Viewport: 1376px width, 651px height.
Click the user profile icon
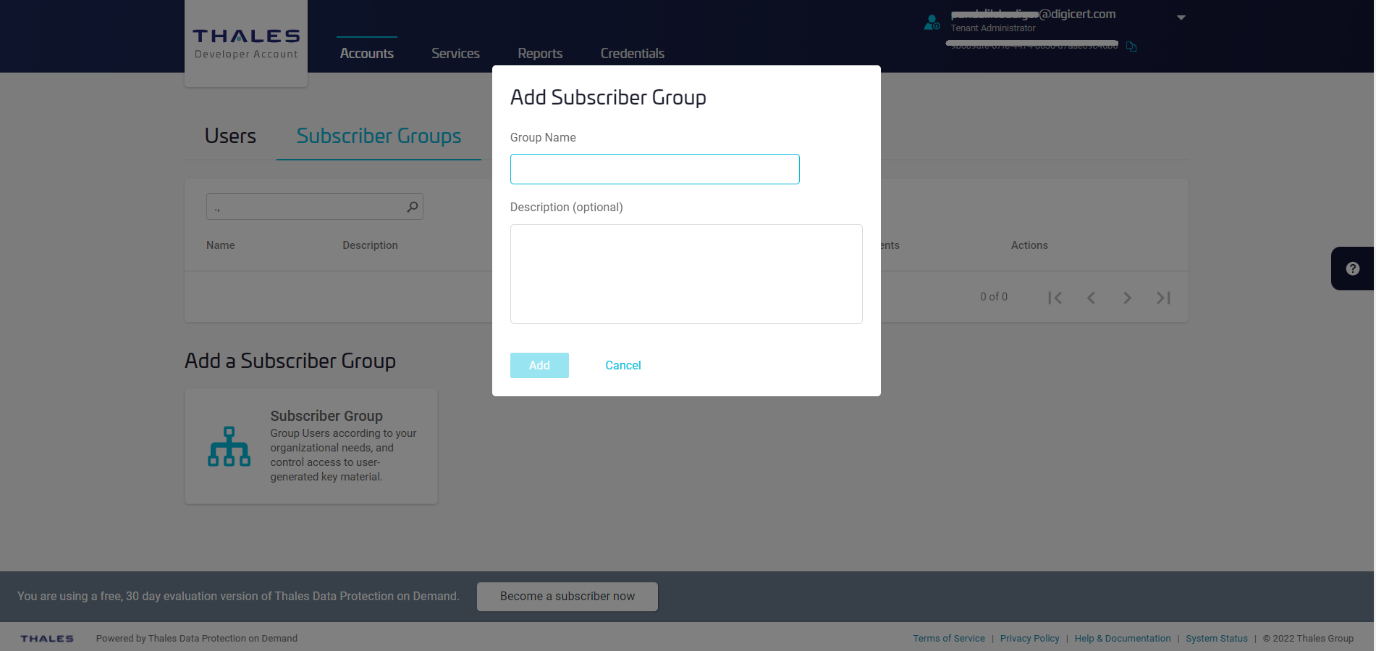tap(932, 22)
